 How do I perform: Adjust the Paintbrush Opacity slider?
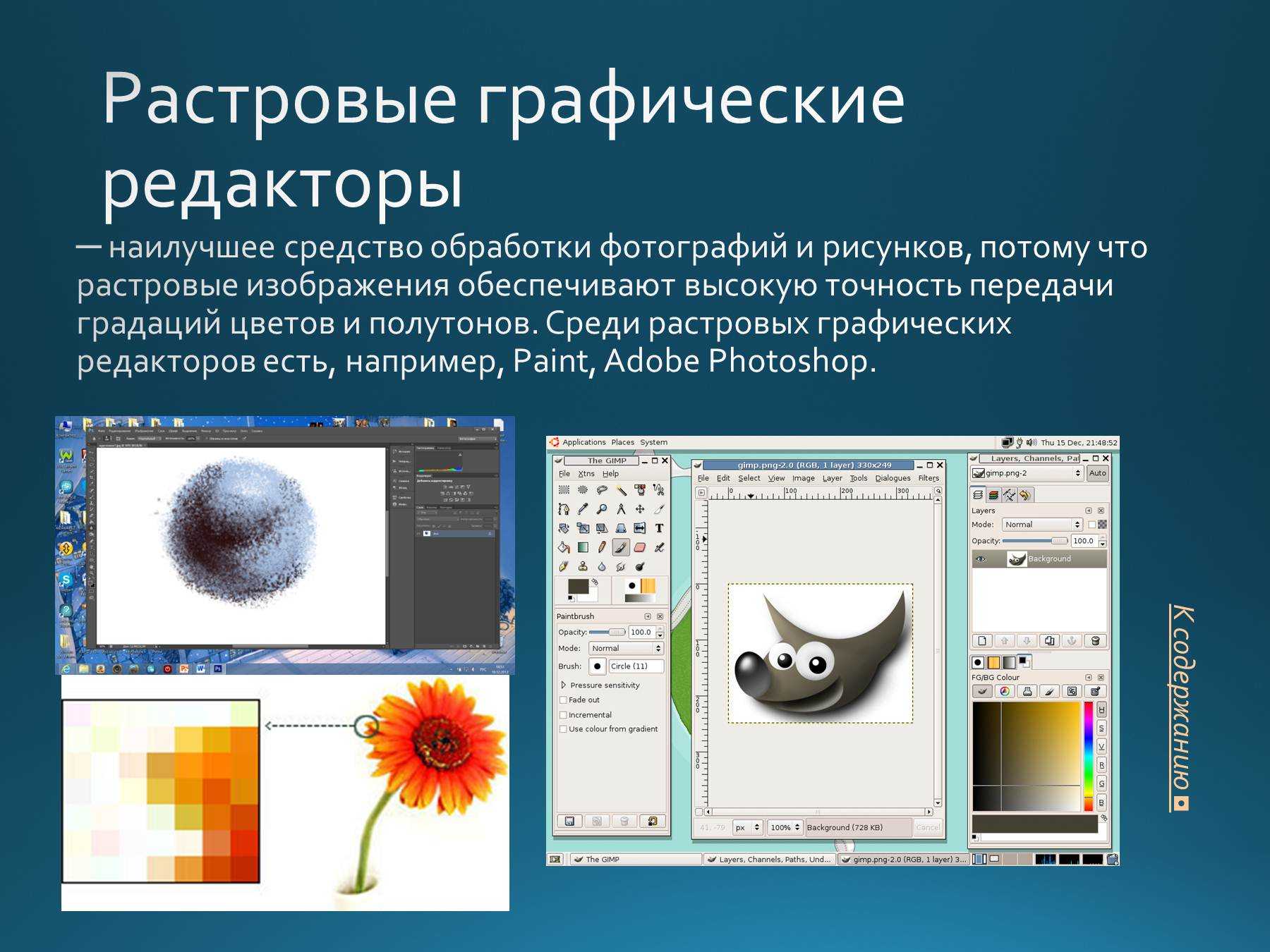click(607, 633)
